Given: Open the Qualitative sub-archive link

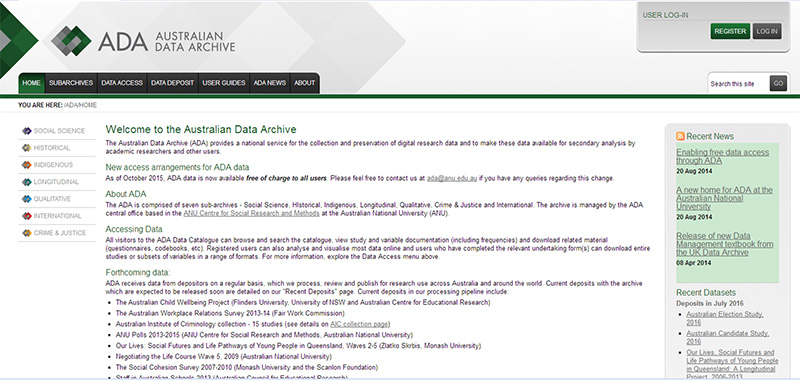Looking at the screenshot, I should pos(52,199).
